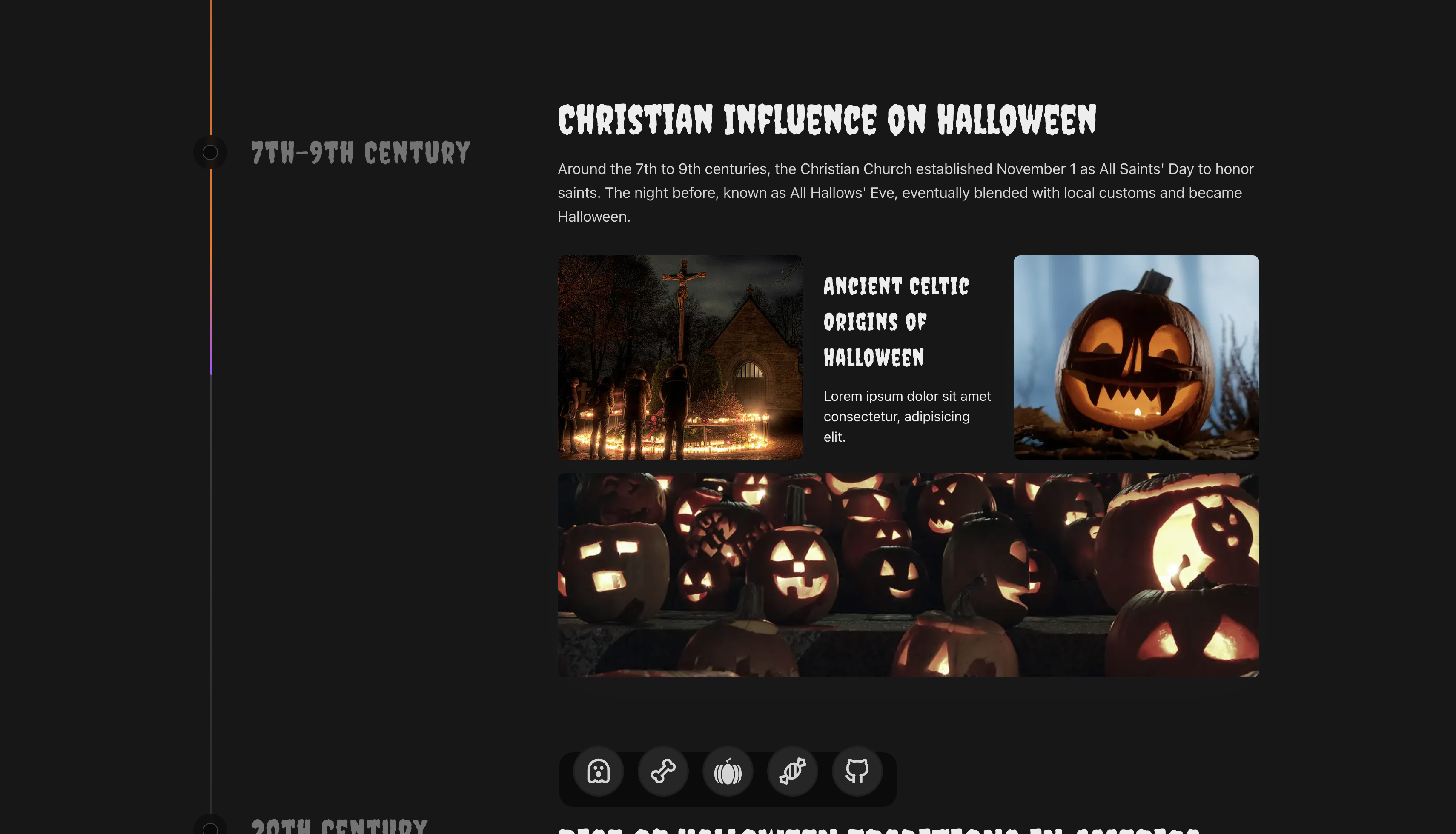
Task: Select the pumpkin icon in the dock
Action: pos(728,771)
